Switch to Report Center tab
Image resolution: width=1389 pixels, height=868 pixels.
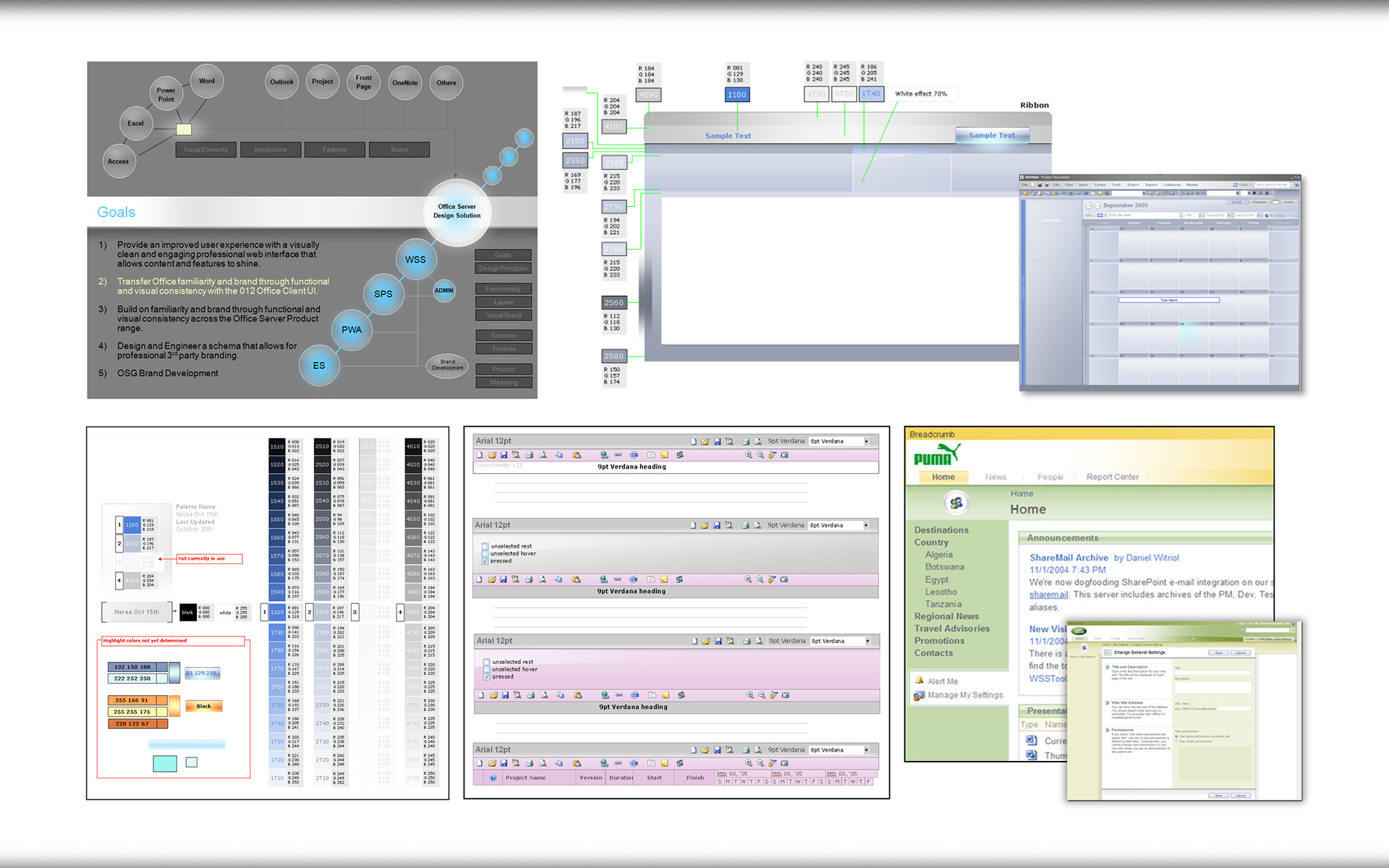click(1112, 477)
